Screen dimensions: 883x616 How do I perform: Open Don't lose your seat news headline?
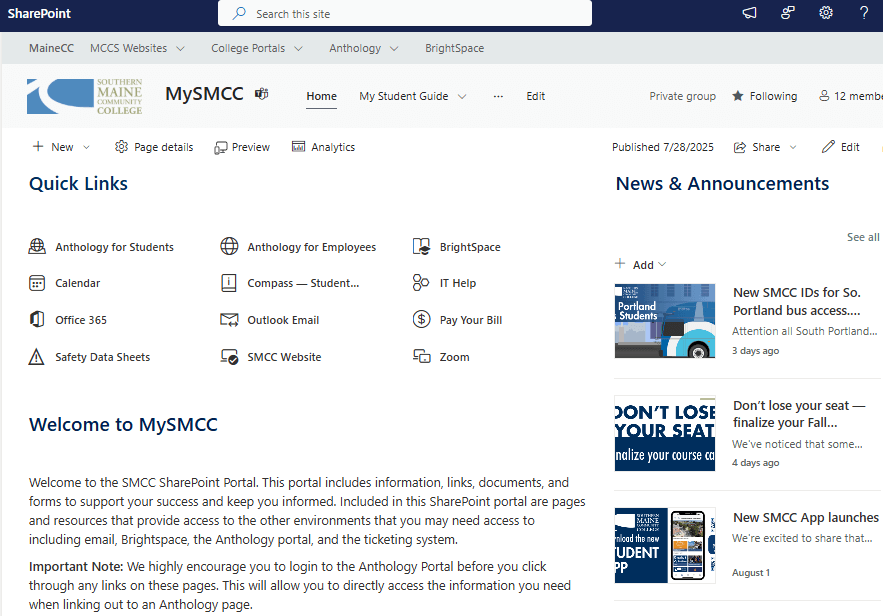tap(799, 414)
